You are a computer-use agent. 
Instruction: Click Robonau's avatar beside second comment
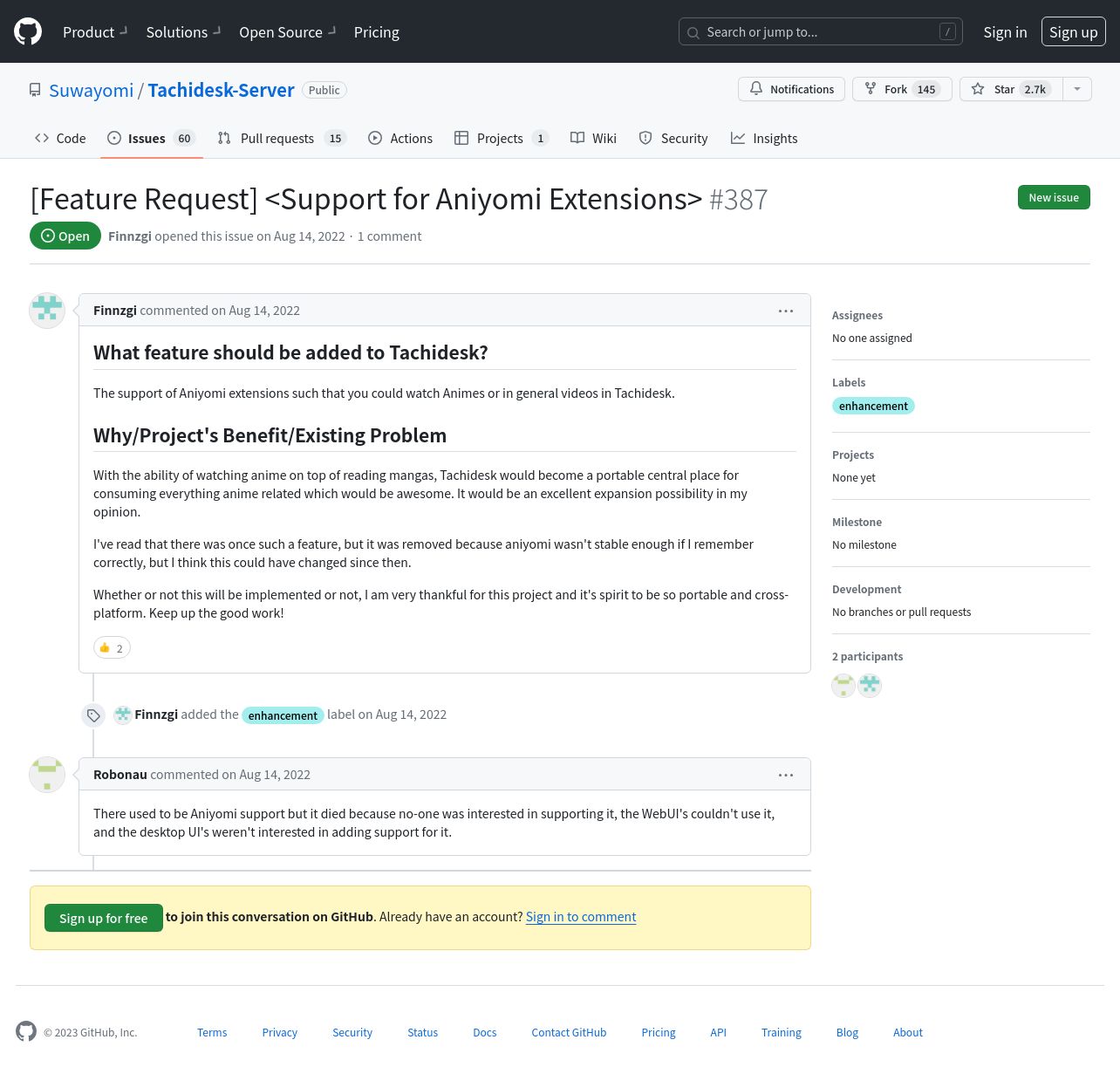[x=47, y=775]
